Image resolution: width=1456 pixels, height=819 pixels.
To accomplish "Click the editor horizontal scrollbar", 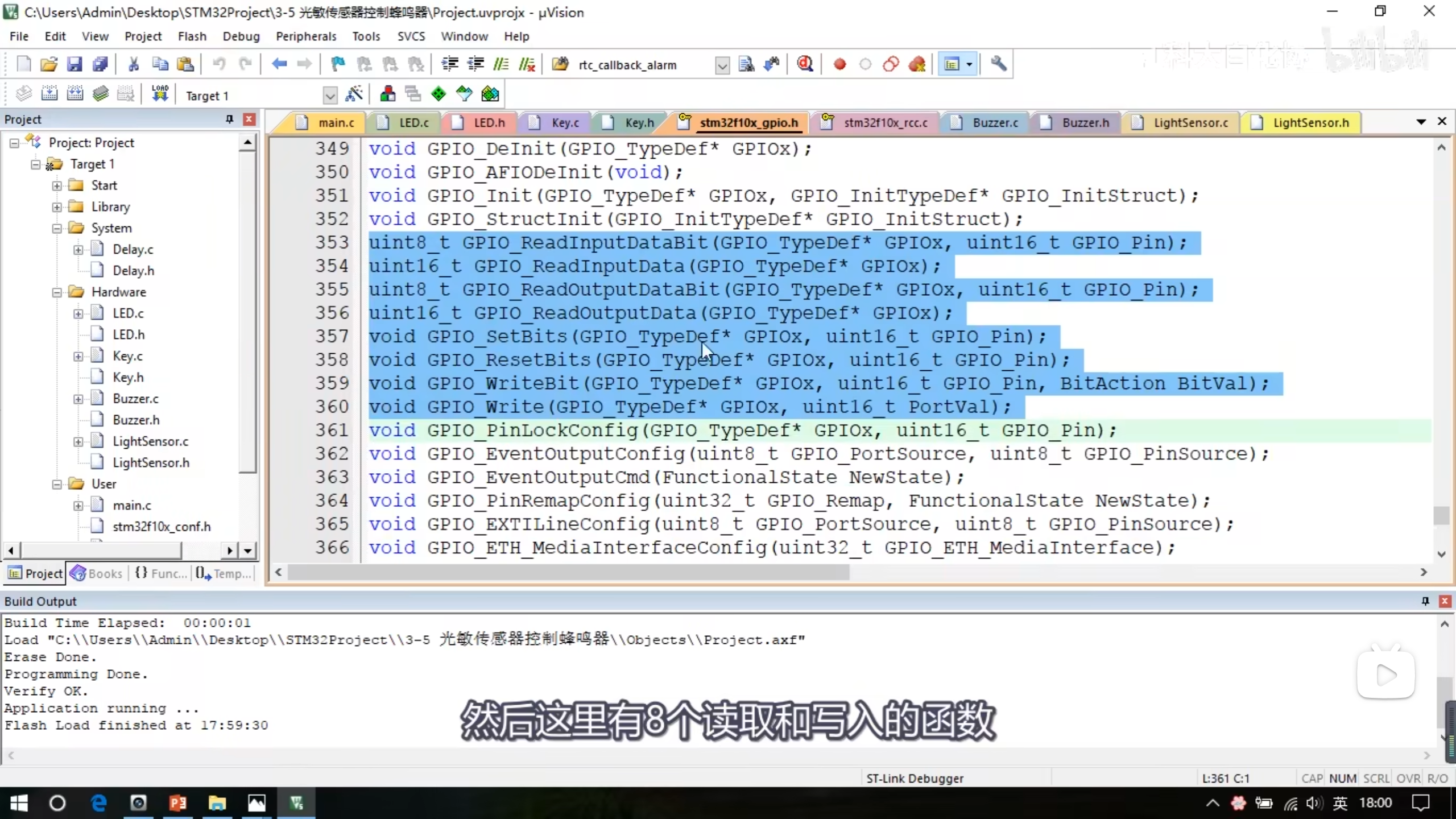I will pos(569,572).
